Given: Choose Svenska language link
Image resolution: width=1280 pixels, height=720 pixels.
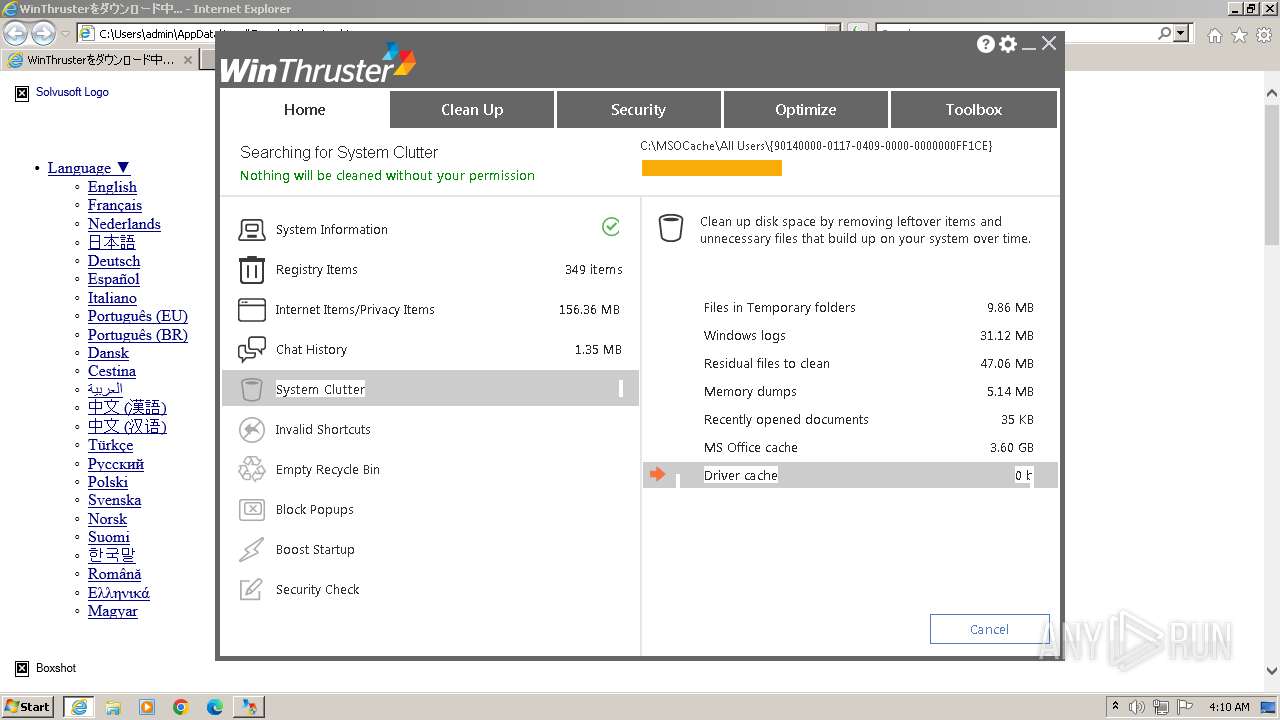Looking at the screenshot, I should (114, 500).
